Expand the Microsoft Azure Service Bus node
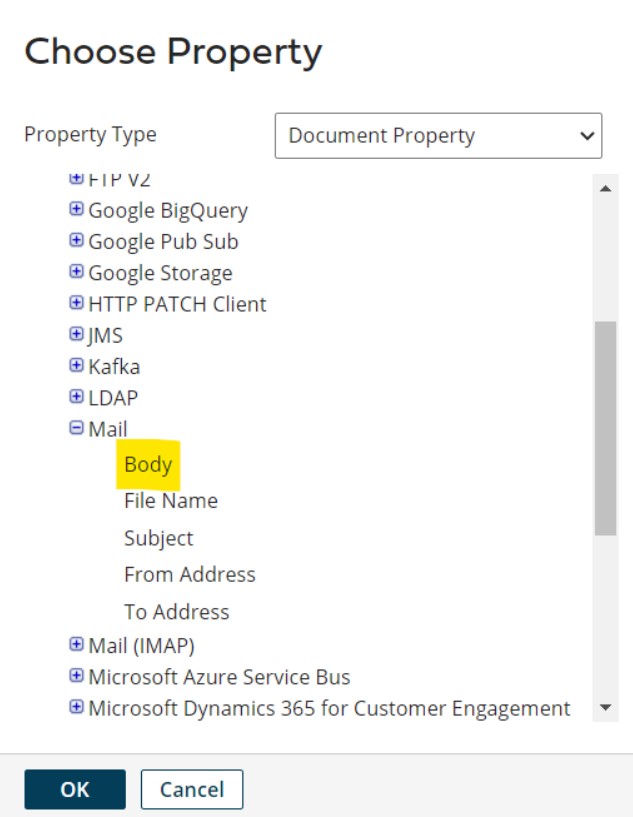The image size is (633, 817). pos(76,677)
